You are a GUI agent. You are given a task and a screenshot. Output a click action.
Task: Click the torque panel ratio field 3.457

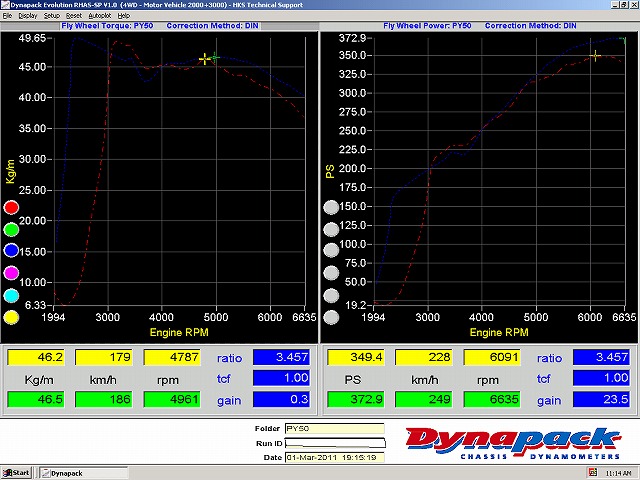(281, 357)
